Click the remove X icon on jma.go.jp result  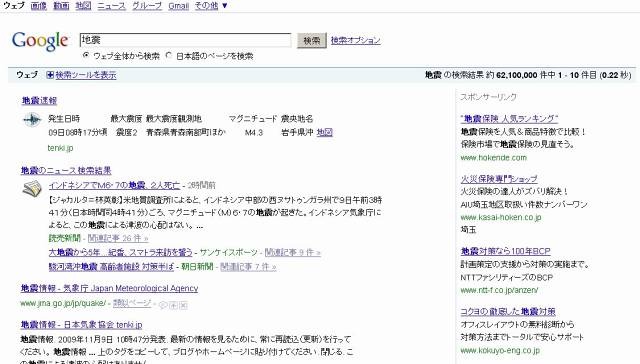[x=183, y=305]
